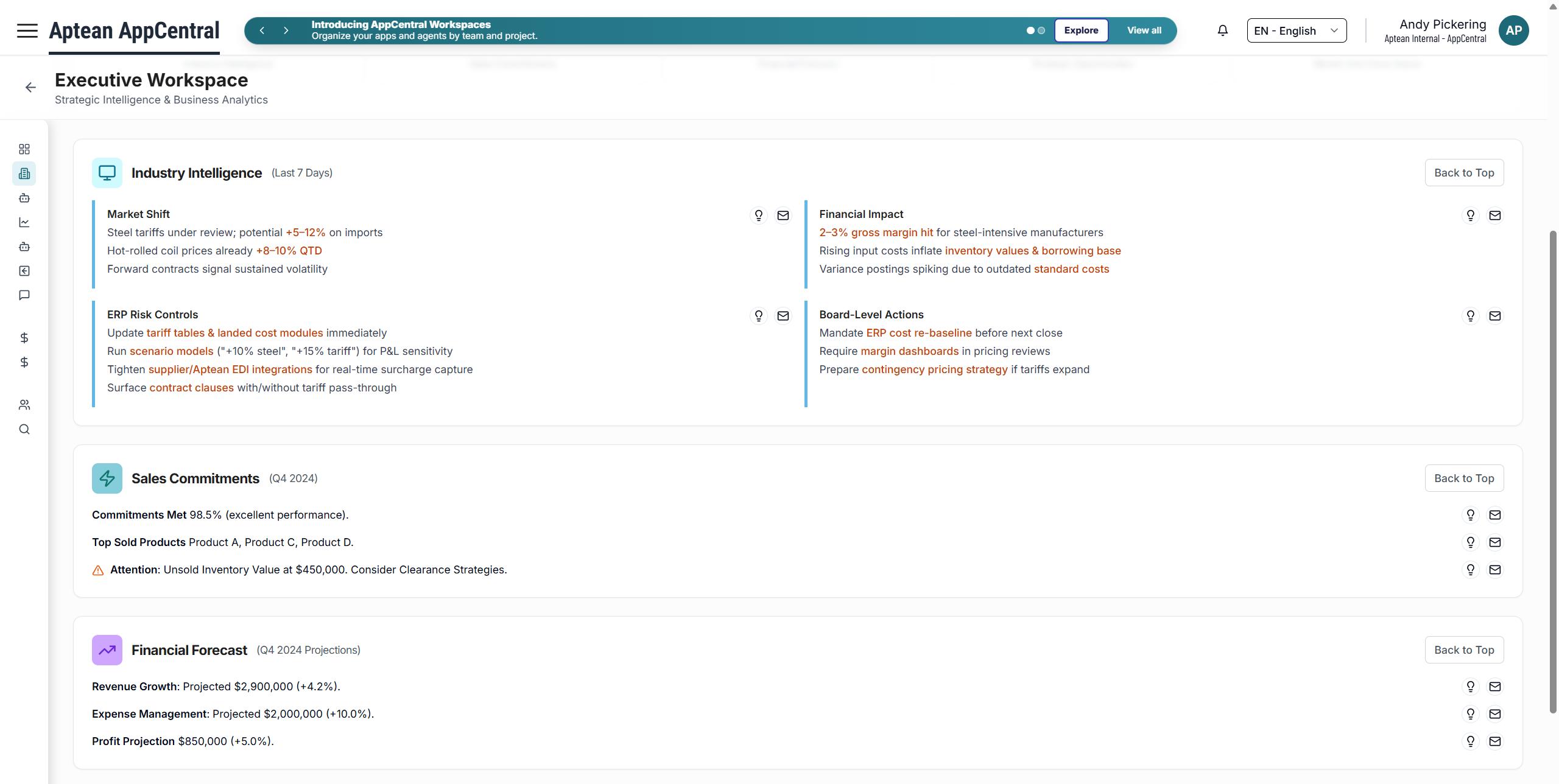Click the Explore button in the banner
This screenshot has width=1559, height=784.
coord(1081,30)
